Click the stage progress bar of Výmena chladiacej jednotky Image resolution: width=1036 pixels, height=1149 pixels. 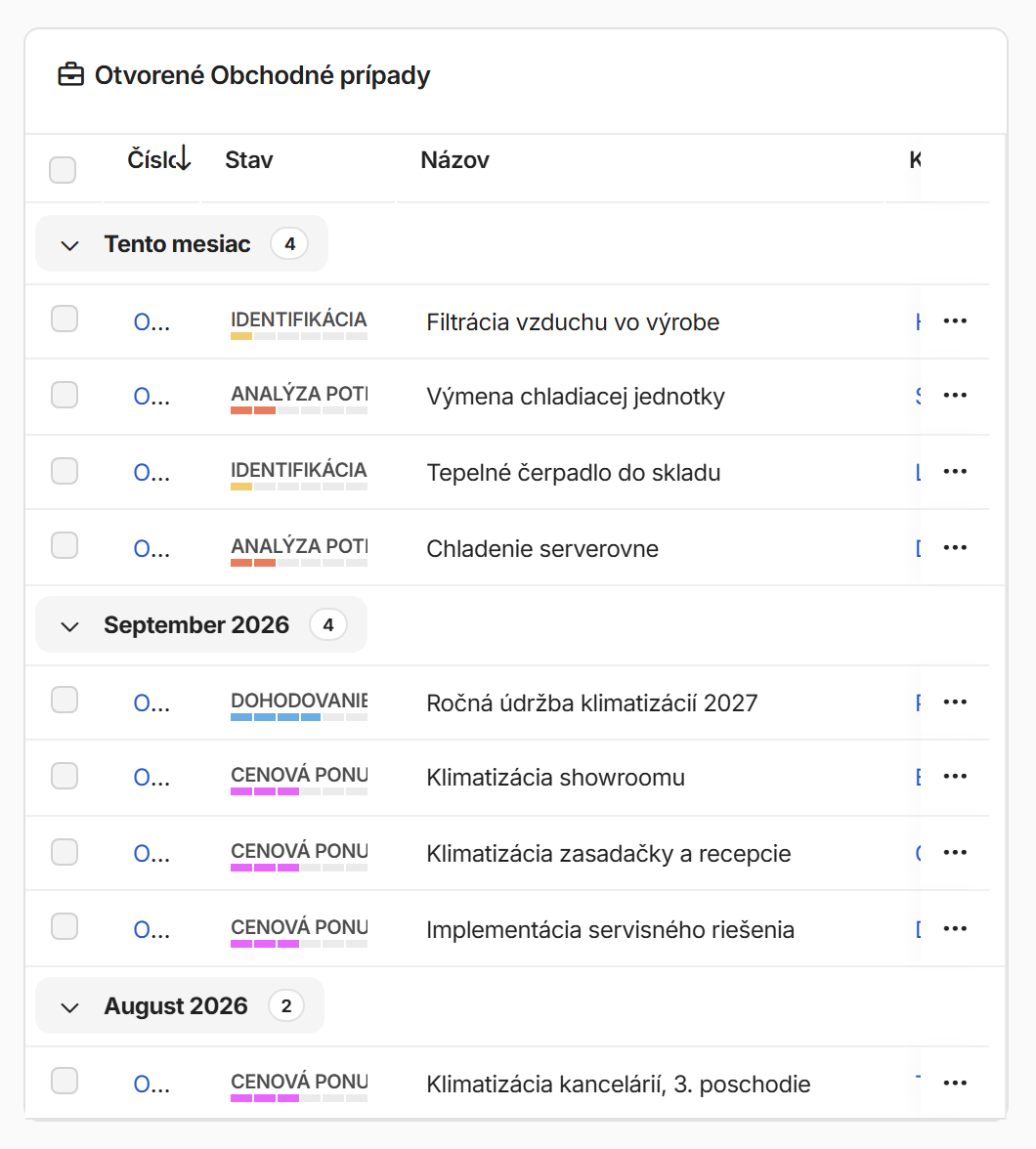point(299,410)
